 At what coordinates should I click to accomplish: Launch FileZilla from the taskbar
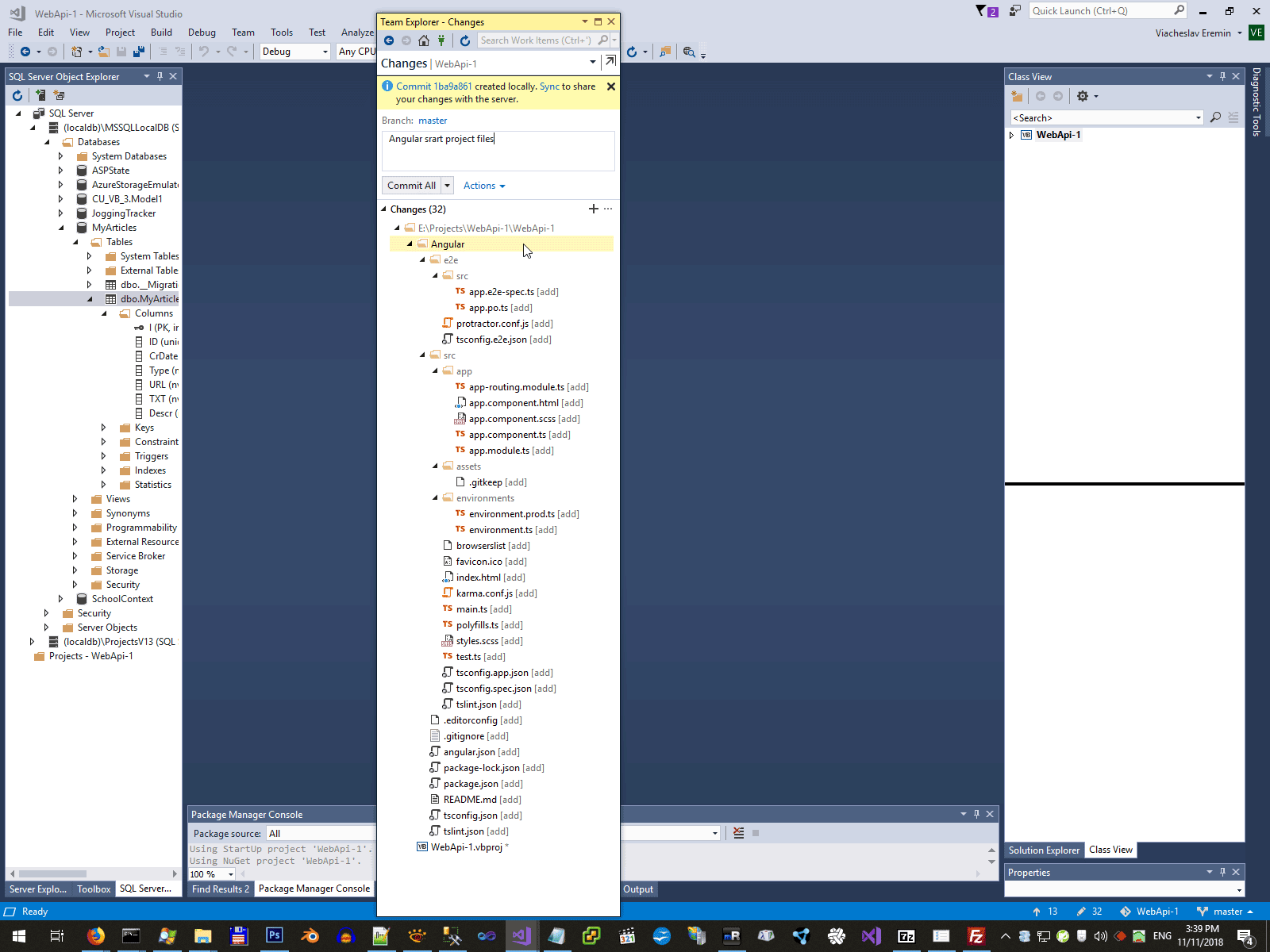pos(976,936)
